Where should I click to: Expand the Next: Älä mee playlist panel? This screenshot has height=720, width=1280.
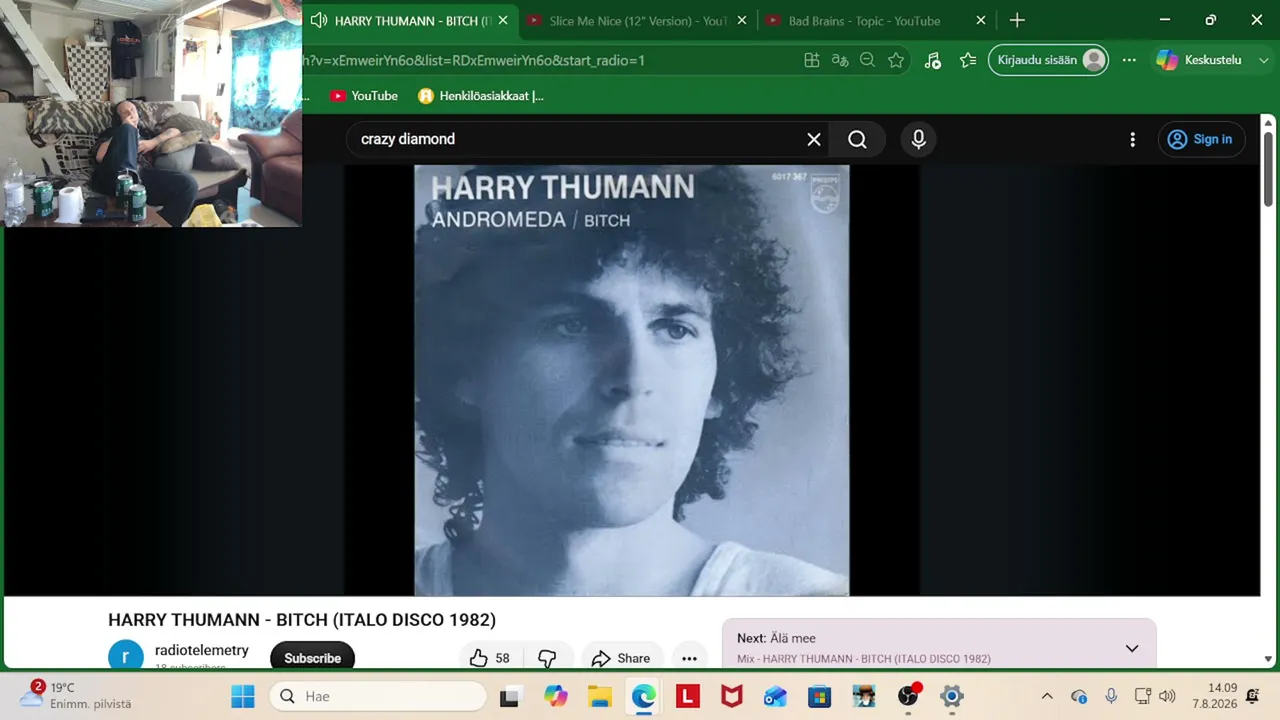coord(1132,648)
